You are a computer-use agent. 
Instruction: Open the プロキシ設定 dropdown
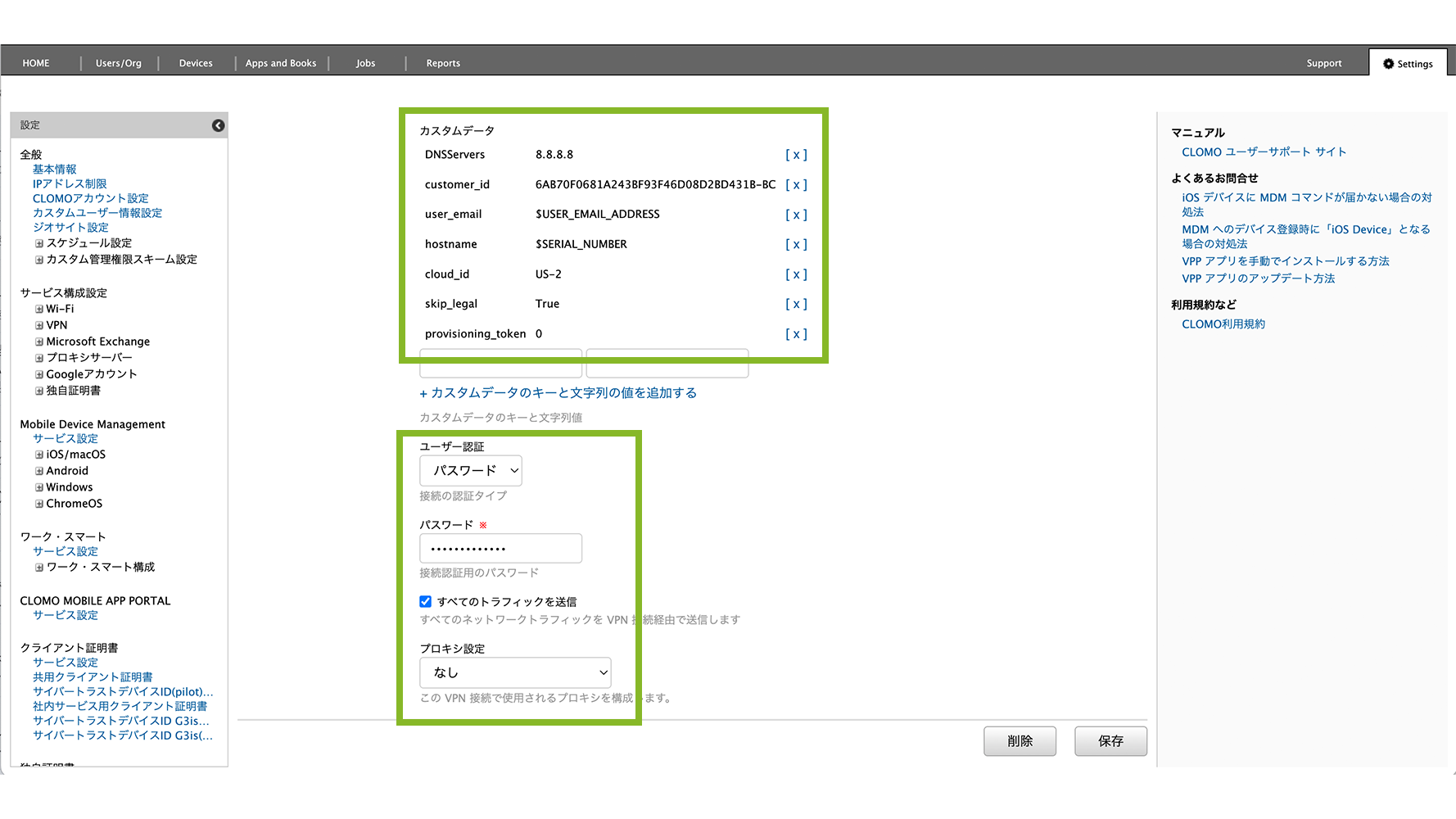tap(515, 672)
